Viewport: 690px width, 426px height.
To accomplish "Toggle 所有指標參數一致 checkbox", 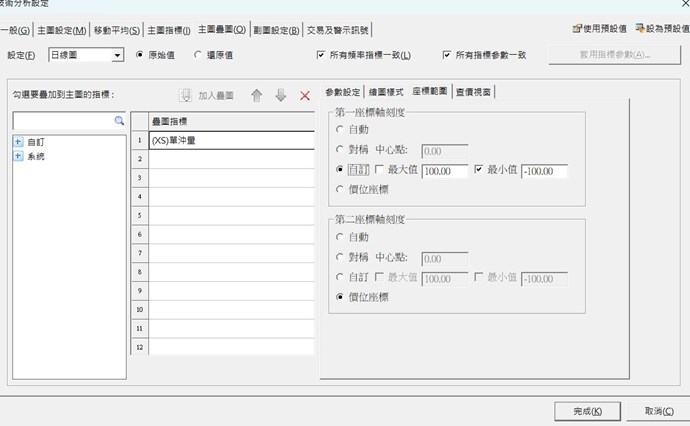I will pos(447,56).
